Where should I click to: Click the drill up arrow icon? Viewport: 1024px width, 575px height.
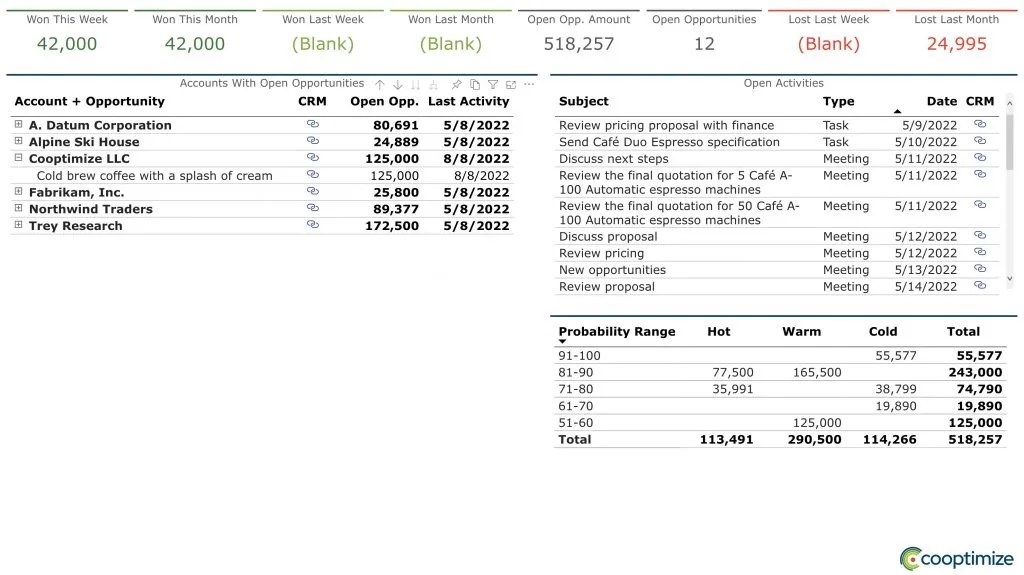click(x=380, y=85)
